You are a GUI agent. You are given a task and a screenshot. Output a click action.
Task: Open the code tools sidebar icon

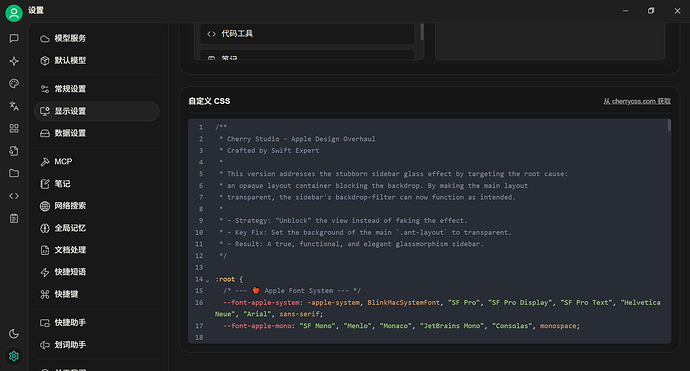pyautogui.click(x=14, y=196)
